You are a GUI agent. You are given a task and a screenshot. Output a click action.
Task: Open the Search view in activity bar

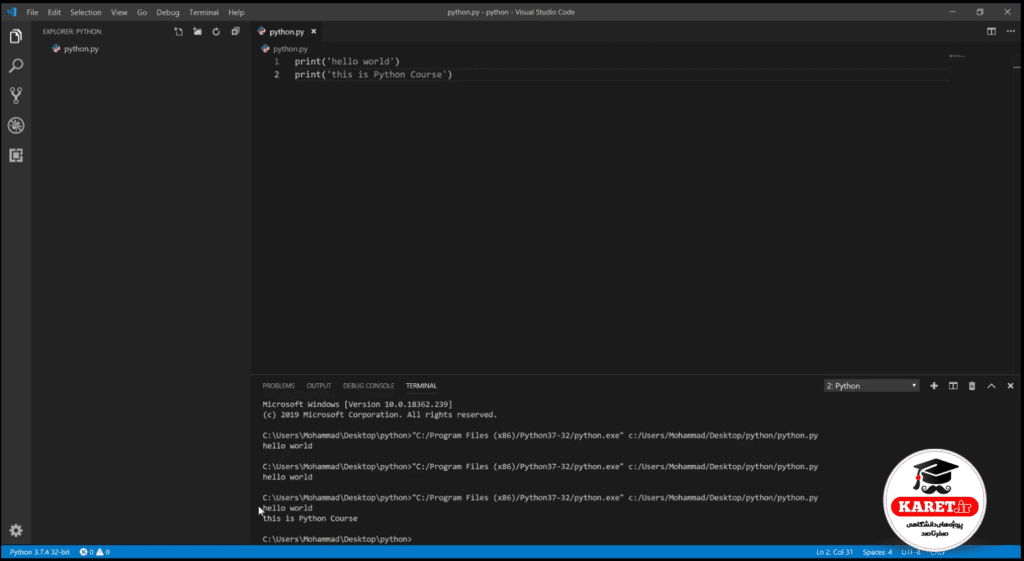[x=16, y=65]
